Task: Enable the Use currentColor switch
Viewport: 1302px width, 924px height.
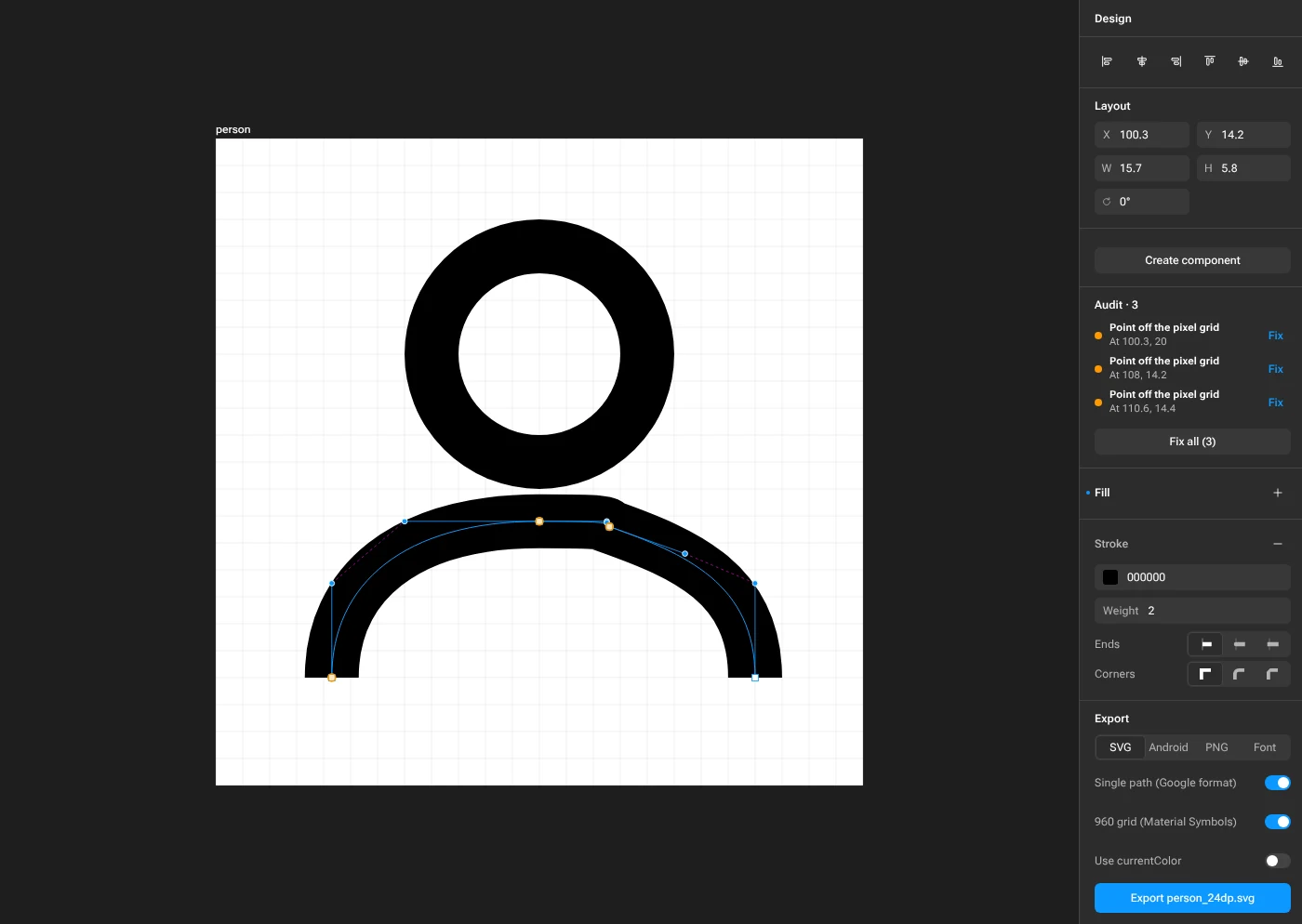Action: (x=1278, y=861)
